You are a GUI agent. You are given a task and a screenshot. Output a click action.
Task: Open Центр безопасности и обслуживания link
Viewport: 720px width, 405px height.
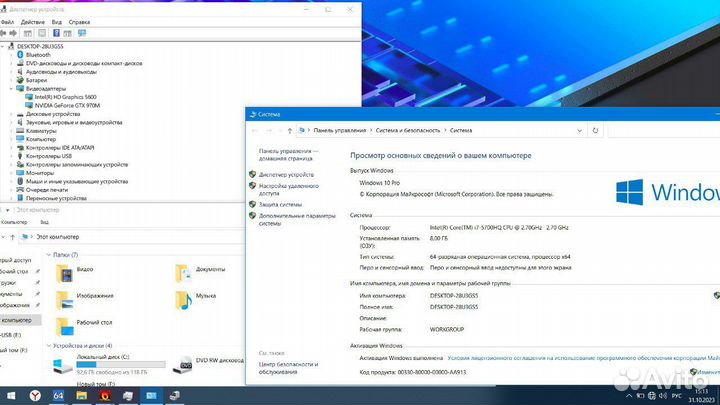(288, 368)
